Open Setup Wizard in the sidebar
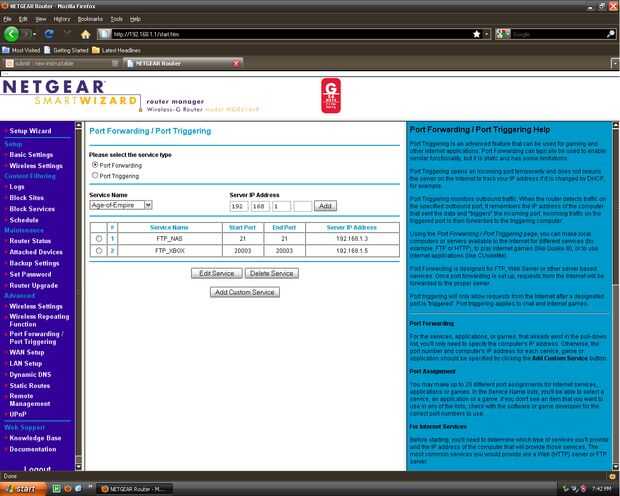Screen dimensions: 620x496 [30, 131]
